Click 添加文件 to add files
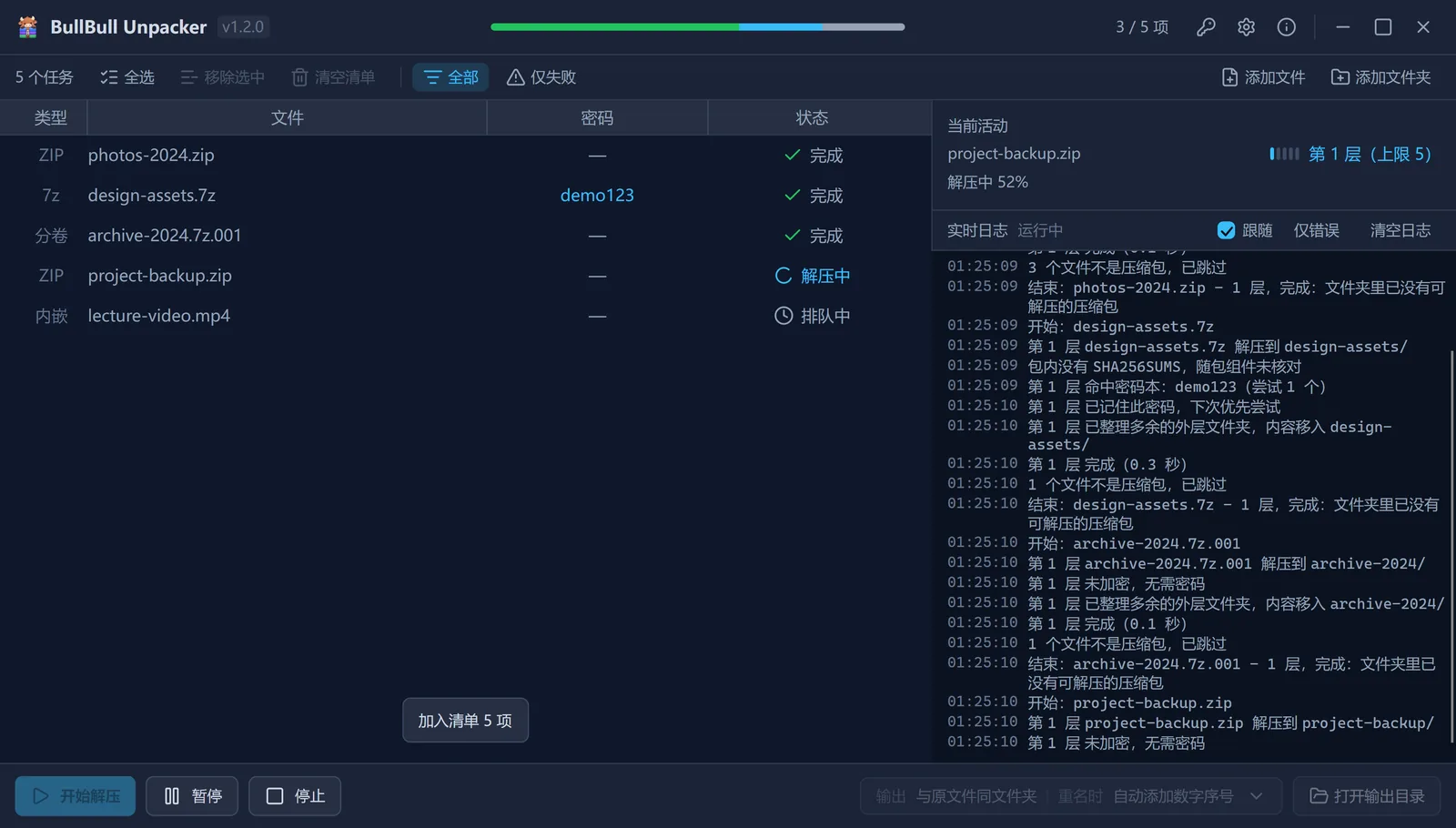Screen dimensions: 1456x828 pyautogui.click(x=1263, y=77)
